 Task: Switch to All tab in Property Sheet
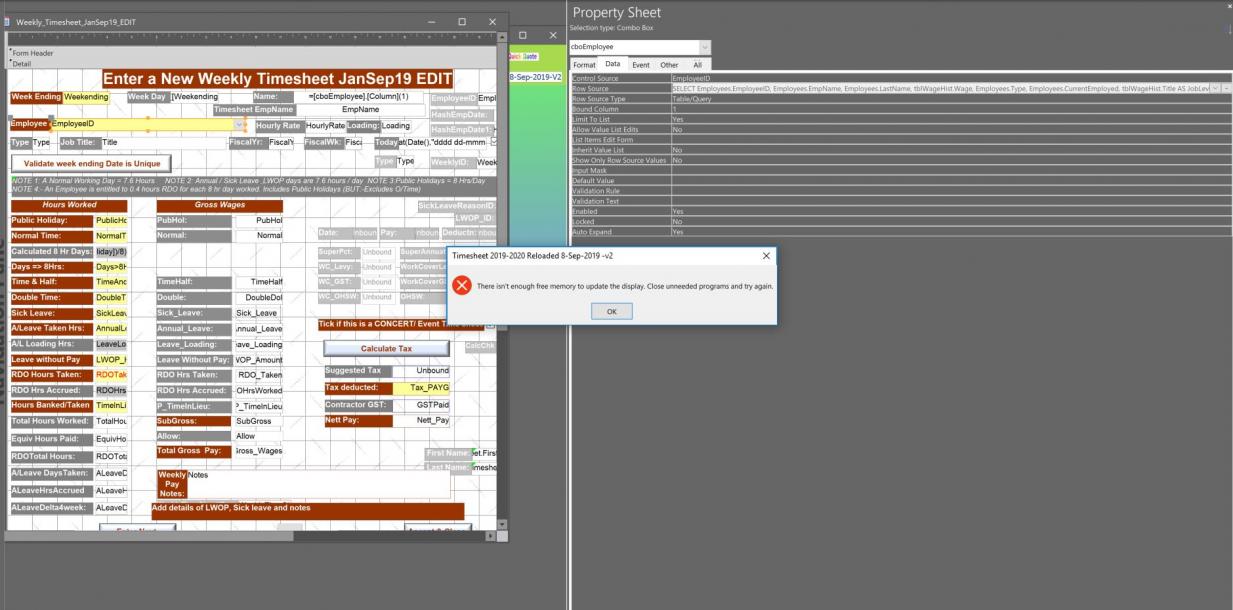point(697,65)
